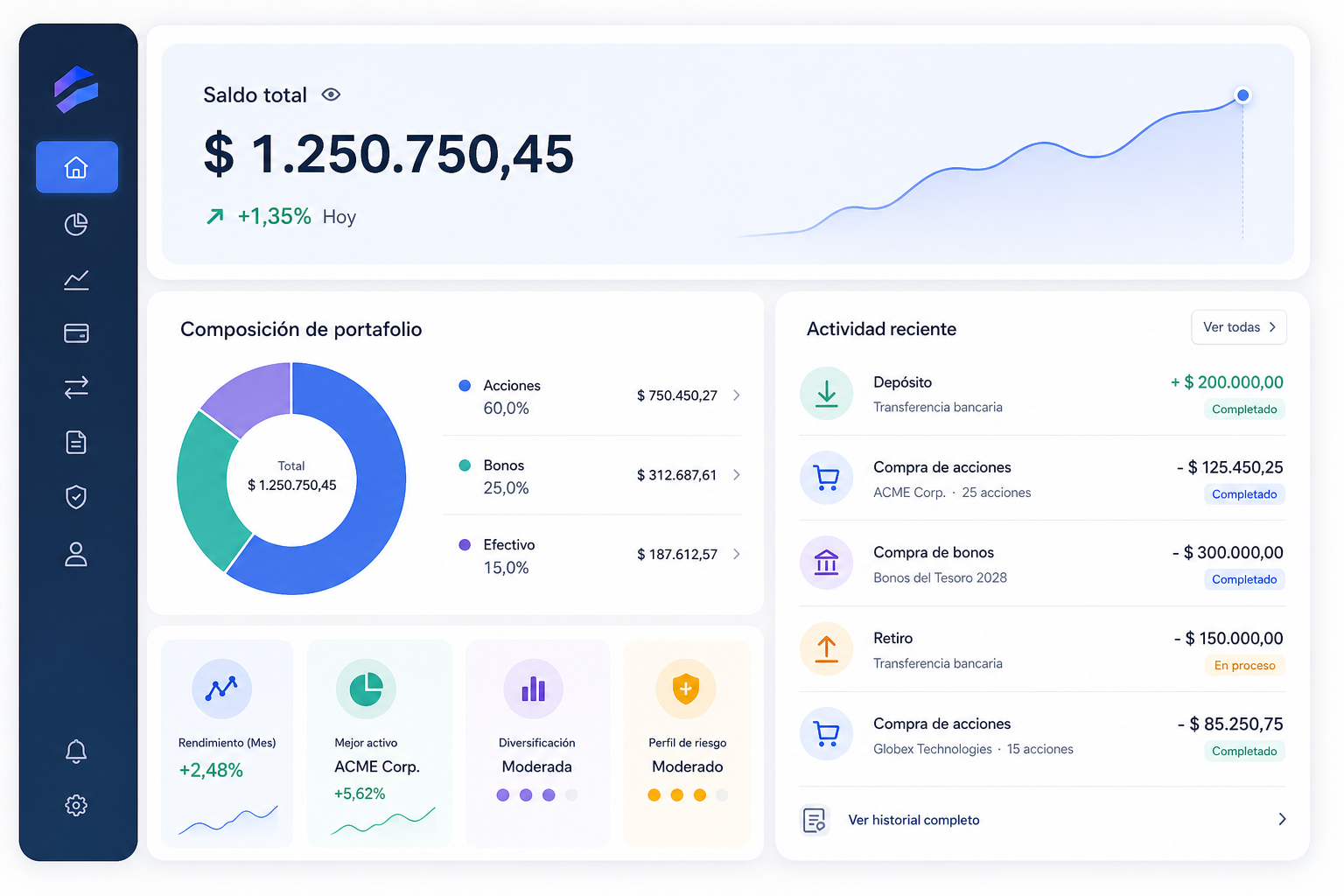1344x896 pixels.
Task: Click the chevron at Ver historial completo row
Action: pos(1282,819)
